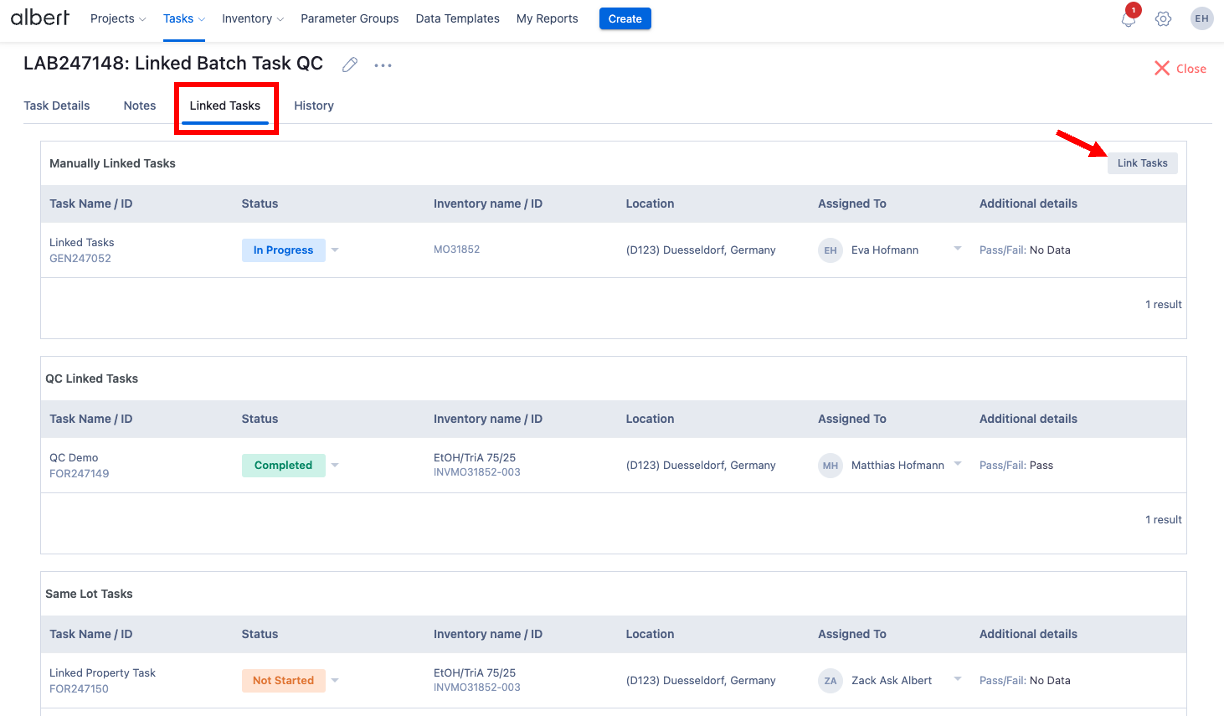Switch to the Task Details tab
Image resolution: width=1224 pixels, height=716 pixels.
point(57,106)
